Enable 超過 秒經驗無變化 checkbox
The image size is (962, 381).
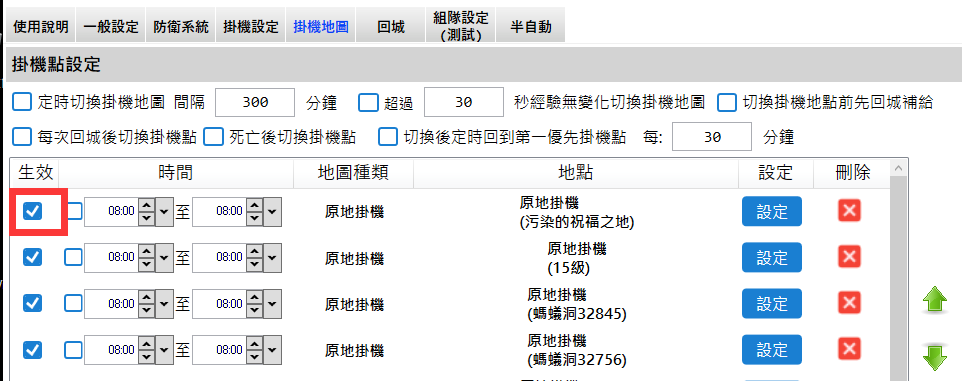pos(368,102)
